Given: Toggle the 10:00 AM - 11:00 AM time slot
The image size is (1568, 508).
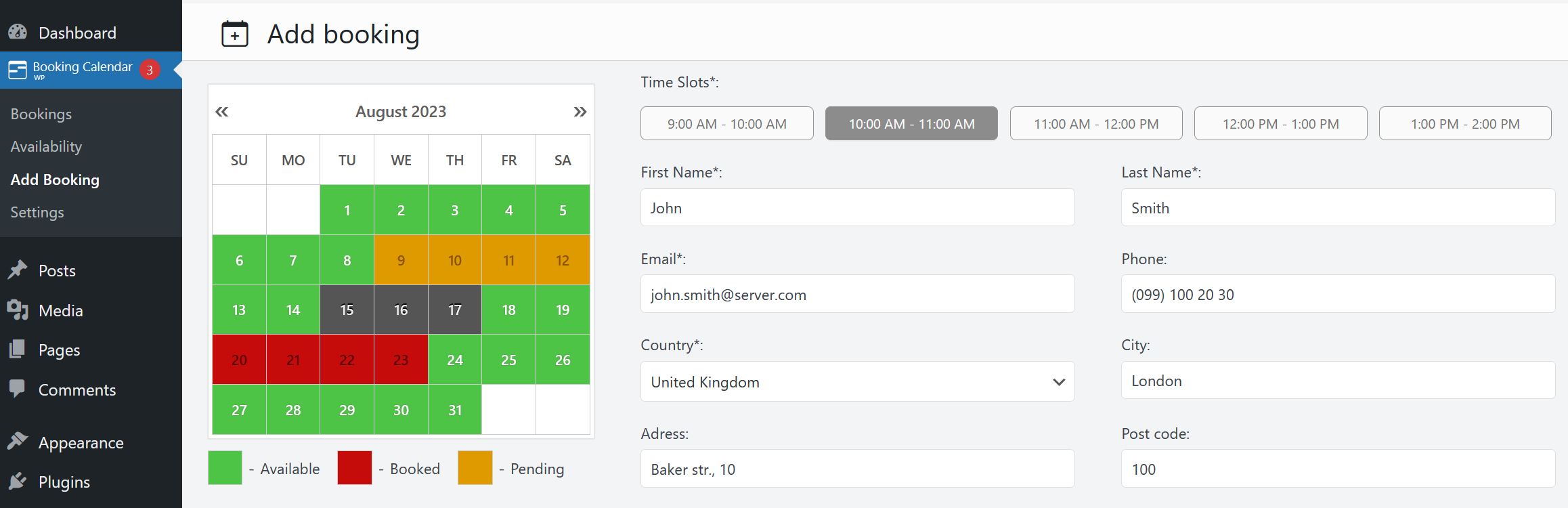Looking at the screenshot, I should click(x=911, y=123).
